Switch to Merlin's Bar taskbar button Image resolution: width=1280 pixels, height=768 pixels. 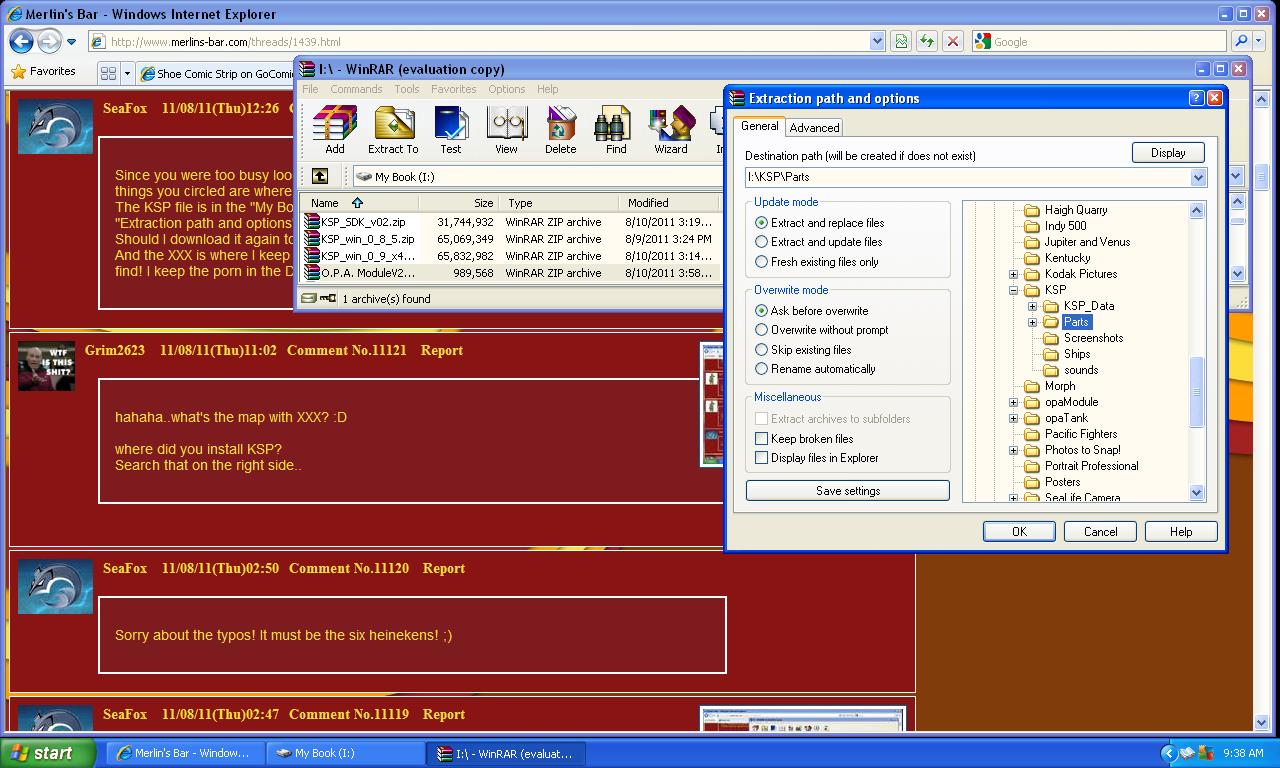[186, 753]
